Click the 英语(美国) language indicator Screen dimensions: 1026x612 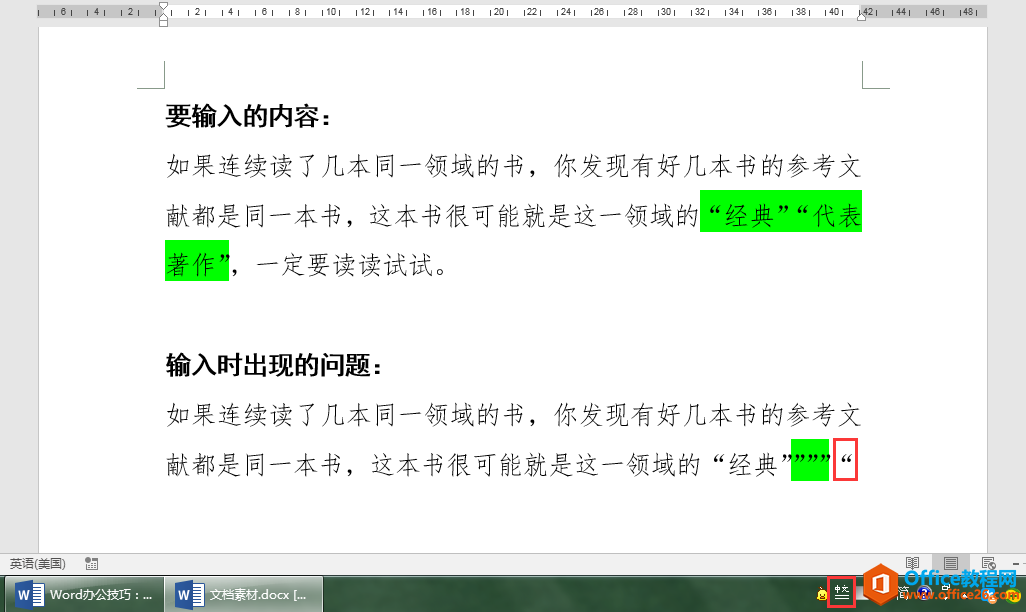pyautogui.click(x=37, y=564)
